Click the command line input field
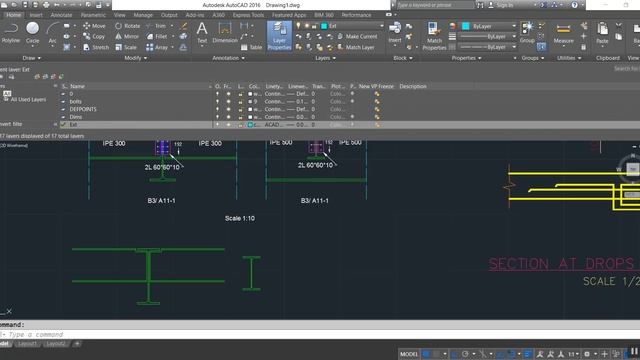This screenshot has width=640, height=360. click(320, 334)
